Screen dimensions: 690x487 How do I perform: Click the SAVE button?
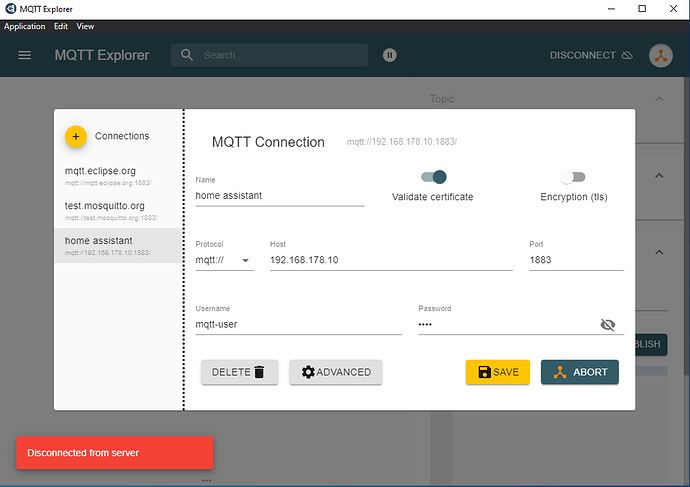tap(498, 372)
